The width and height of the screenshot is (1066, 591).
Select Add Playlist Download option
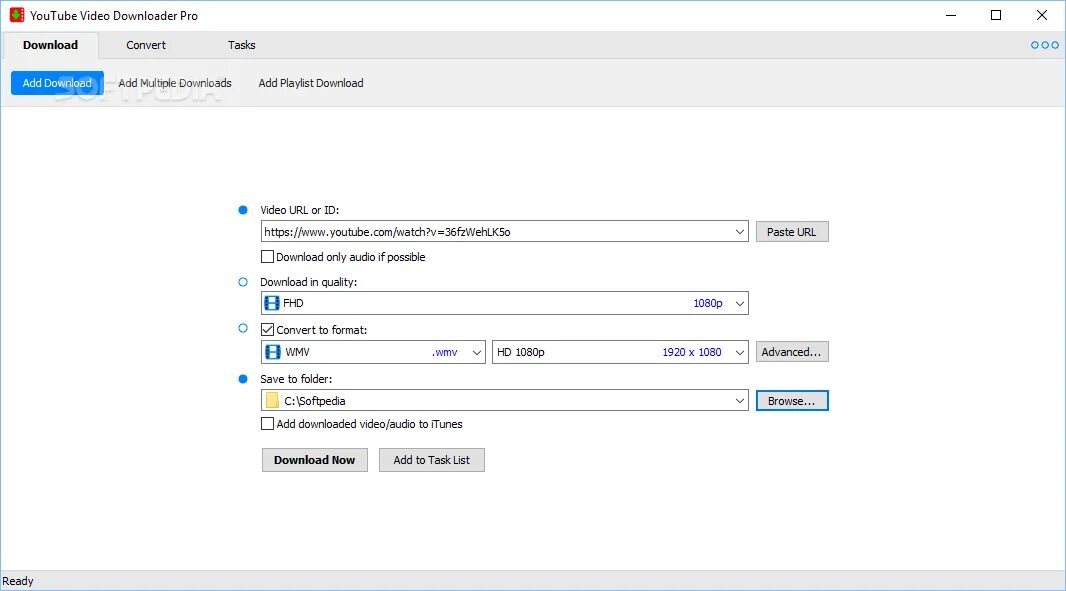(x=311, y=83)
